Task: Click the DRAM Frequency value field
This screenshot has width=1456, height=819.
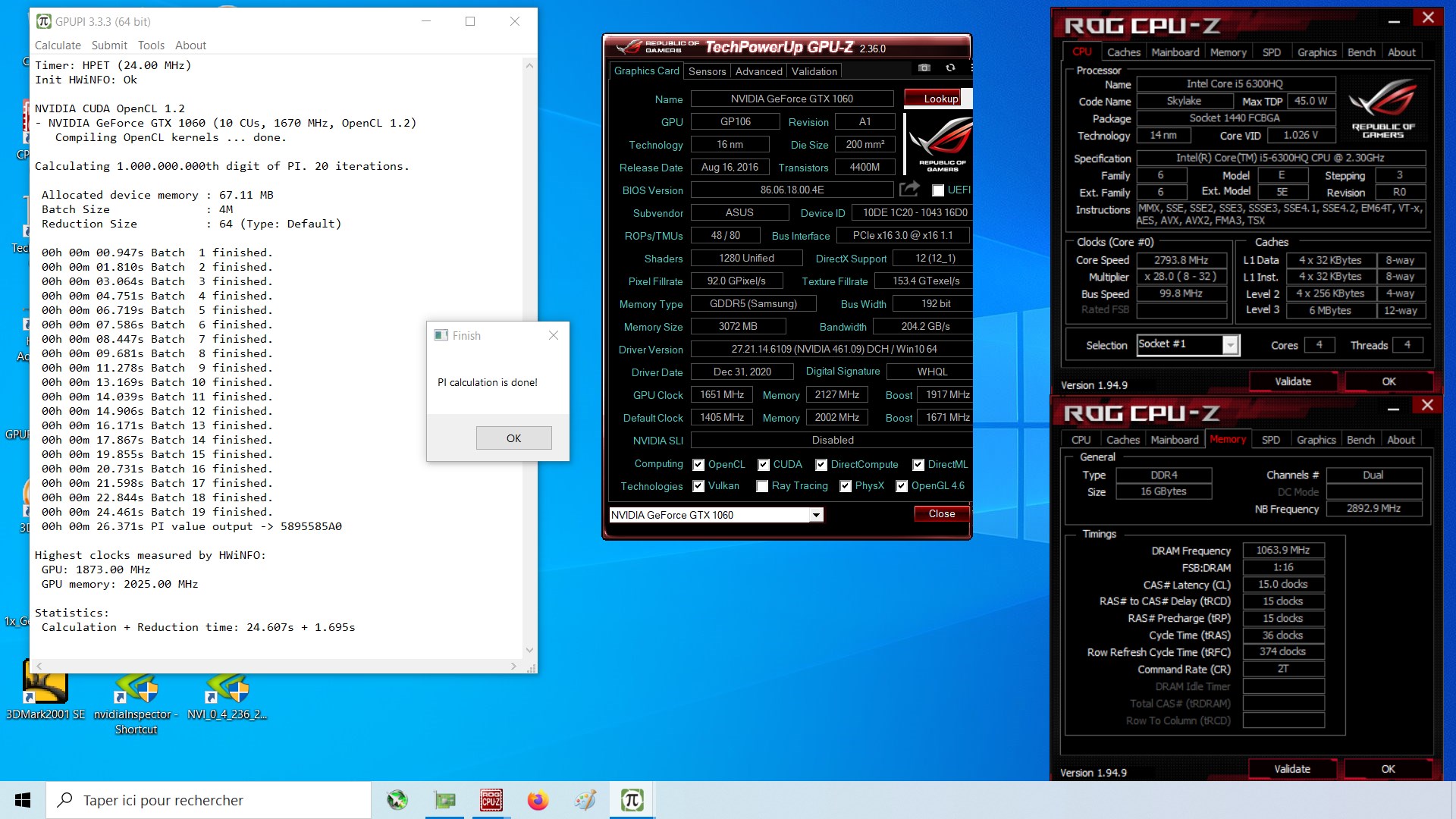Action: [1283, 551]
